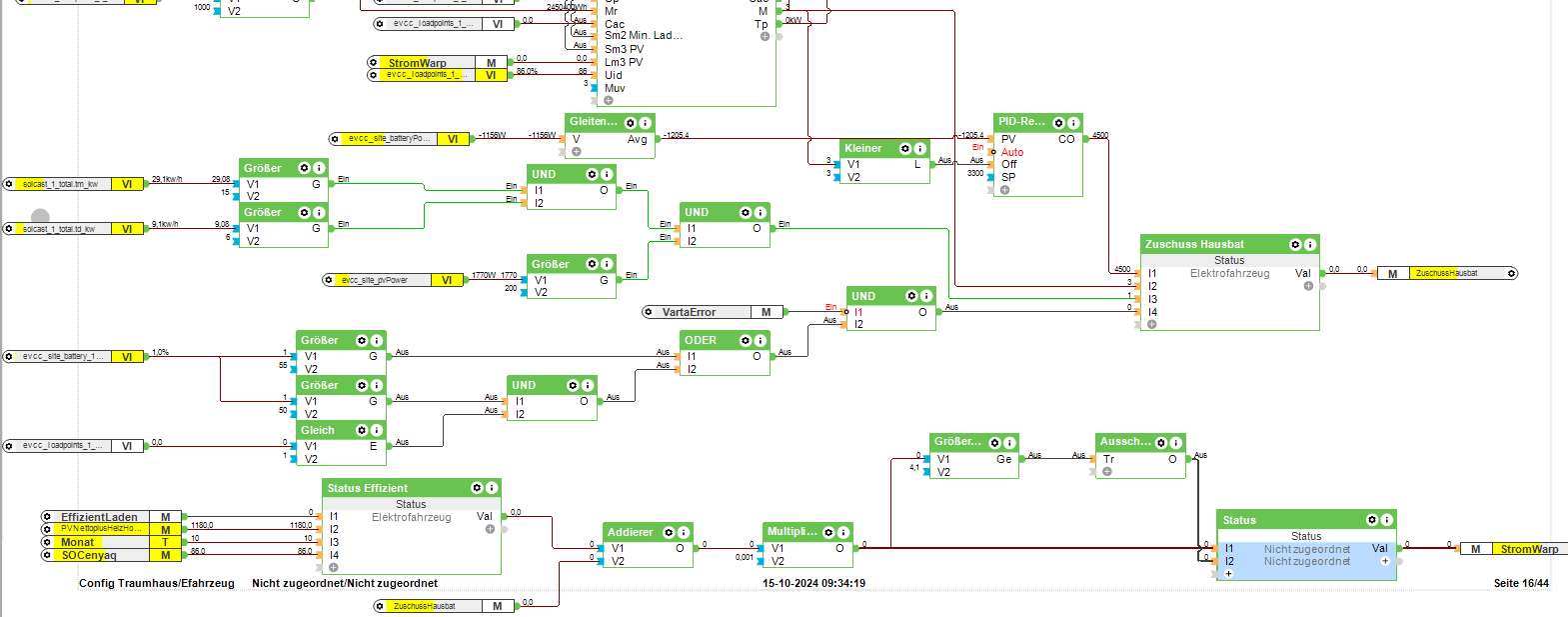Select the StromWarp output flag at bottom right
Viewport: 1568px width, 617px height.
[x=1514, y=549]
